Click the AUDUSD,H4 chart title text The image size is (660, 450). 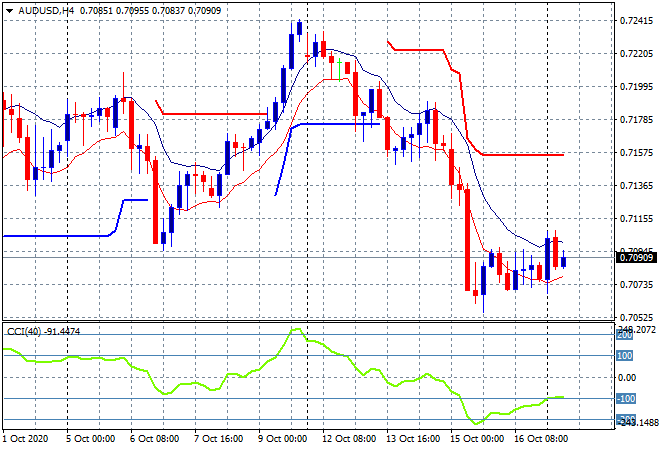pos(46,11)
